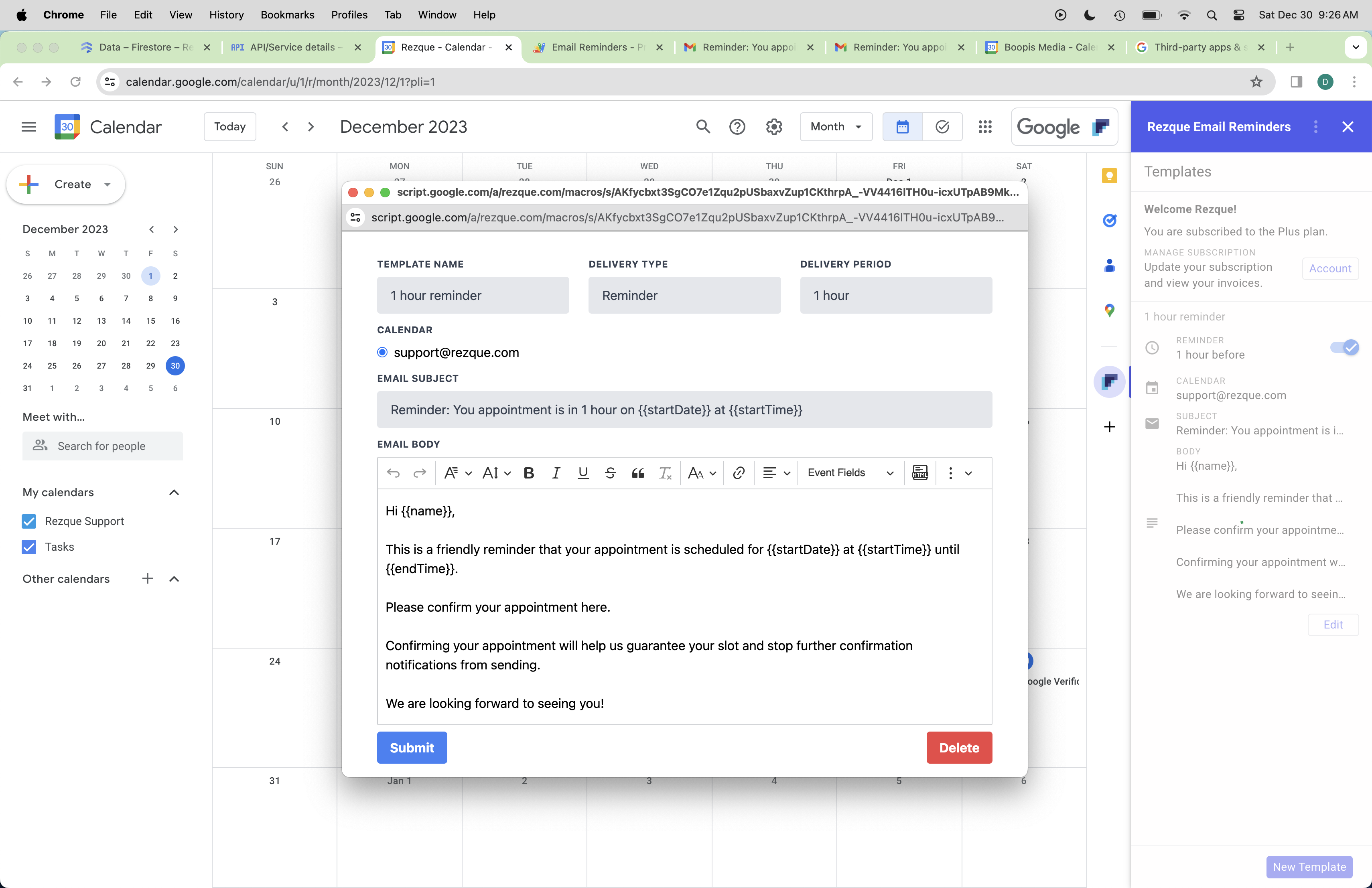Viewport: 1372px width, 888px height.
Task: Open the History menu in menu bar
Action: [x=226, y=15]
